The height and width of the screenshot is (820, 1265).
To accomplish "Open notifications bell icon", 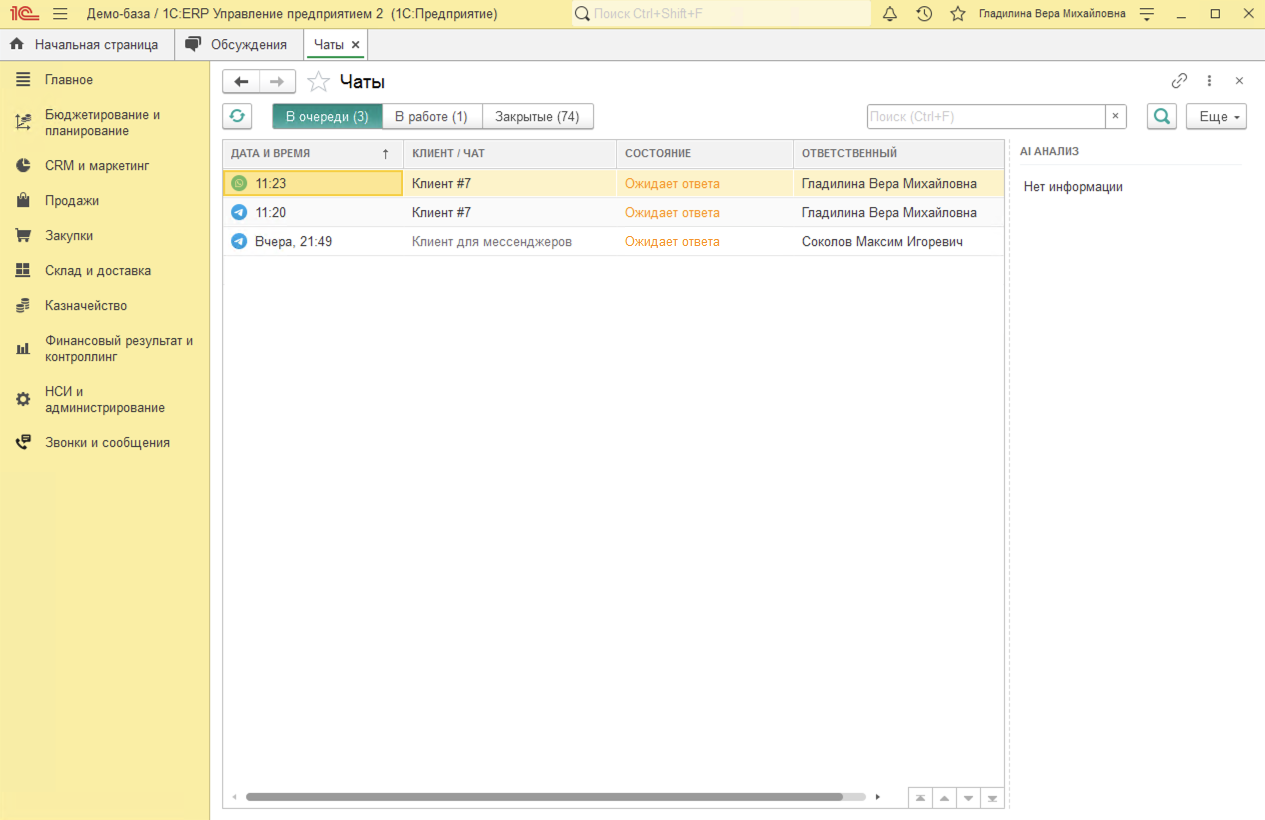I will coord(889,14).
